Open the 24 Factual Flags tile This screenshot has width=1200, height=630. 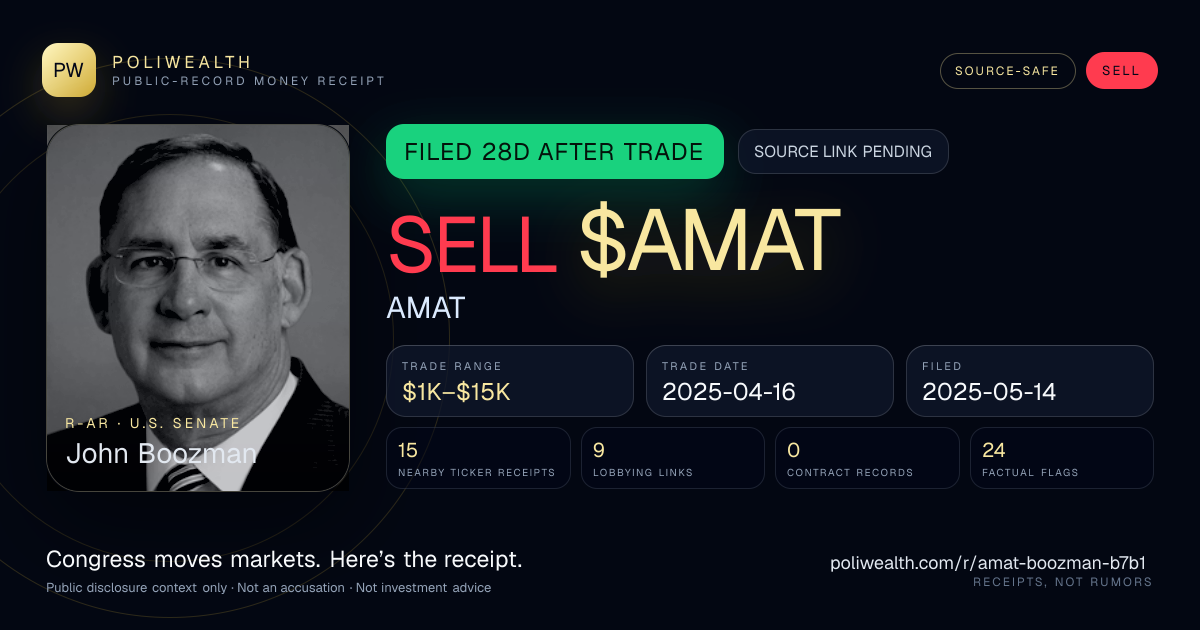[x=1061, y=458]
